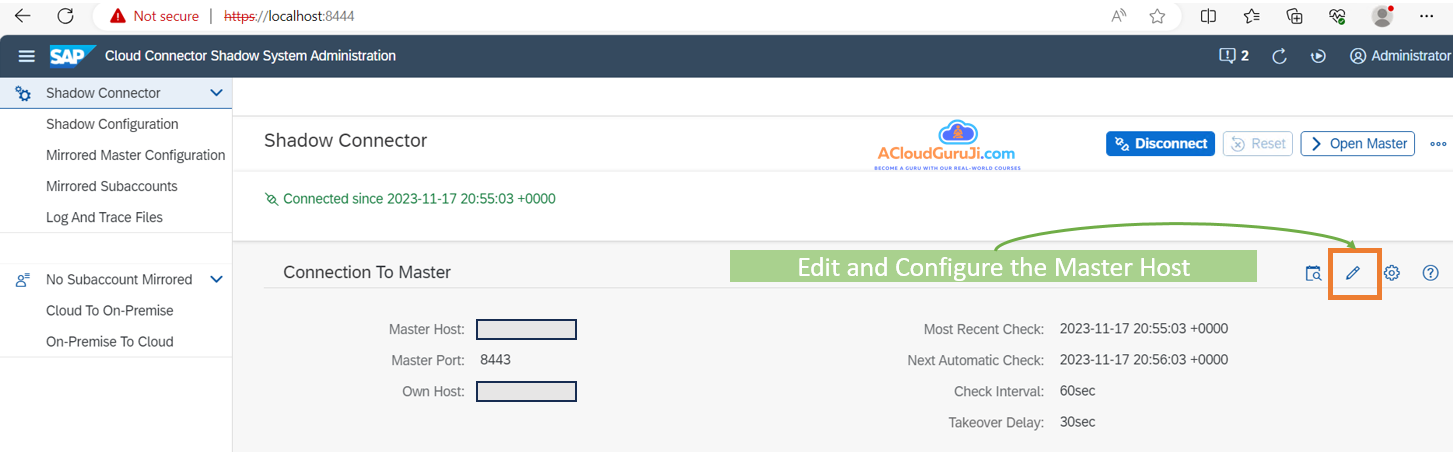Screen dimensions: 1453x452
Task: Add this page to browser favorites
Action: 1157,16
